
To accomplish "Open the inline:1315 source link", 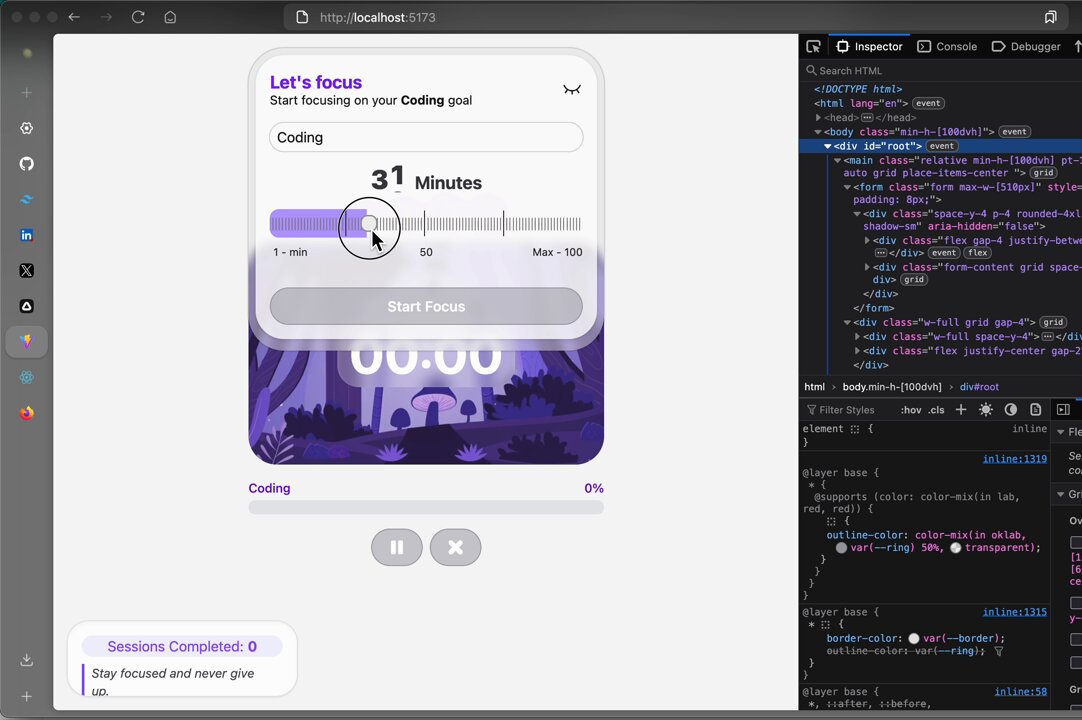I will 1014,612.
